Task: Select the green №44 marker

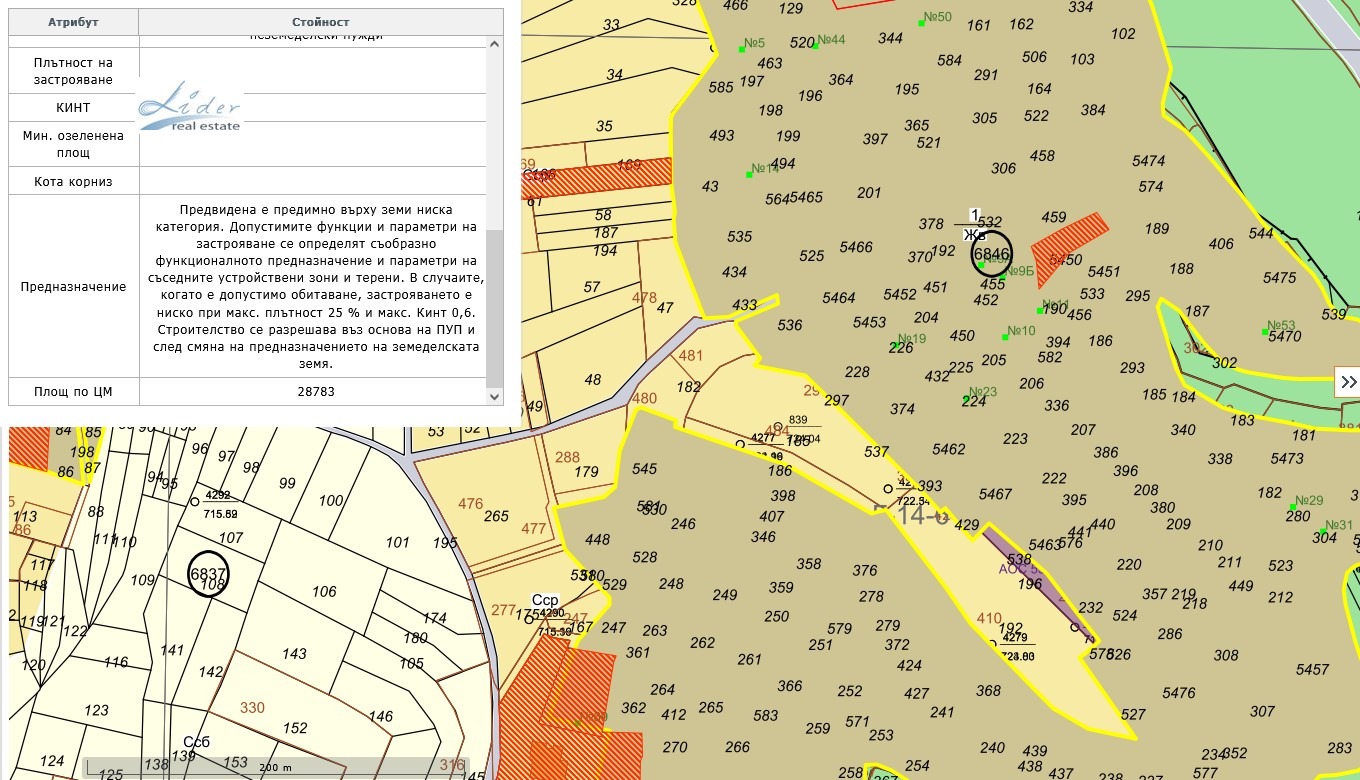Action: pos(816,46)
